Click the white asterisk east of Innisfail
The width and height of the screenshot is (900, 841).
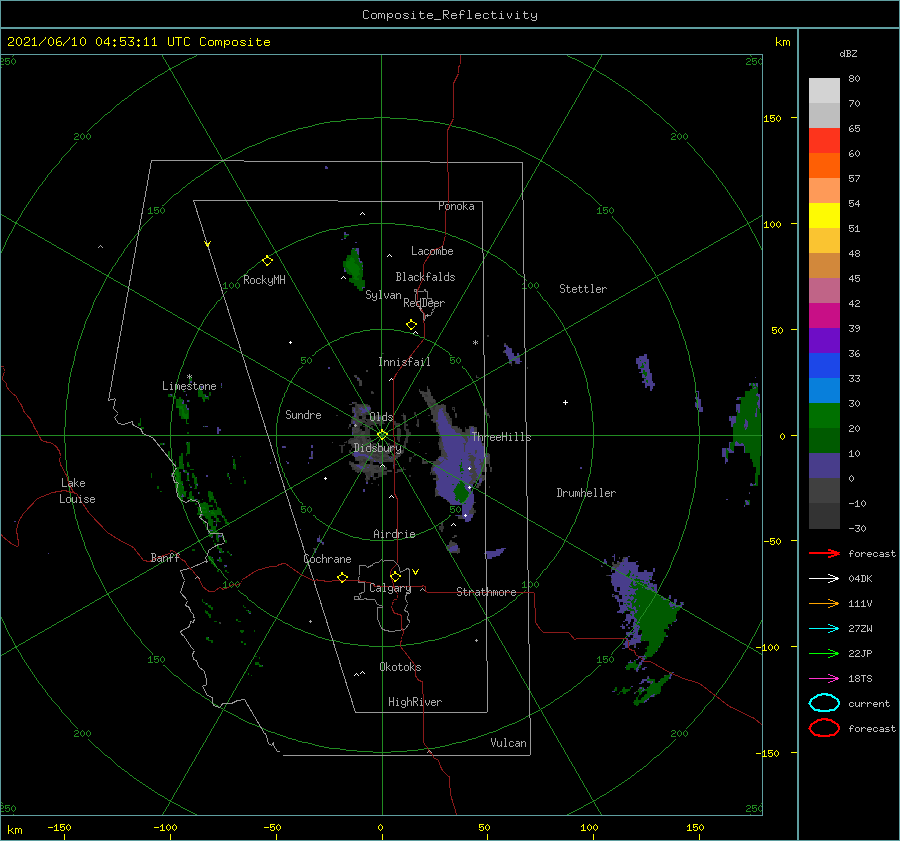click(475, 343)
